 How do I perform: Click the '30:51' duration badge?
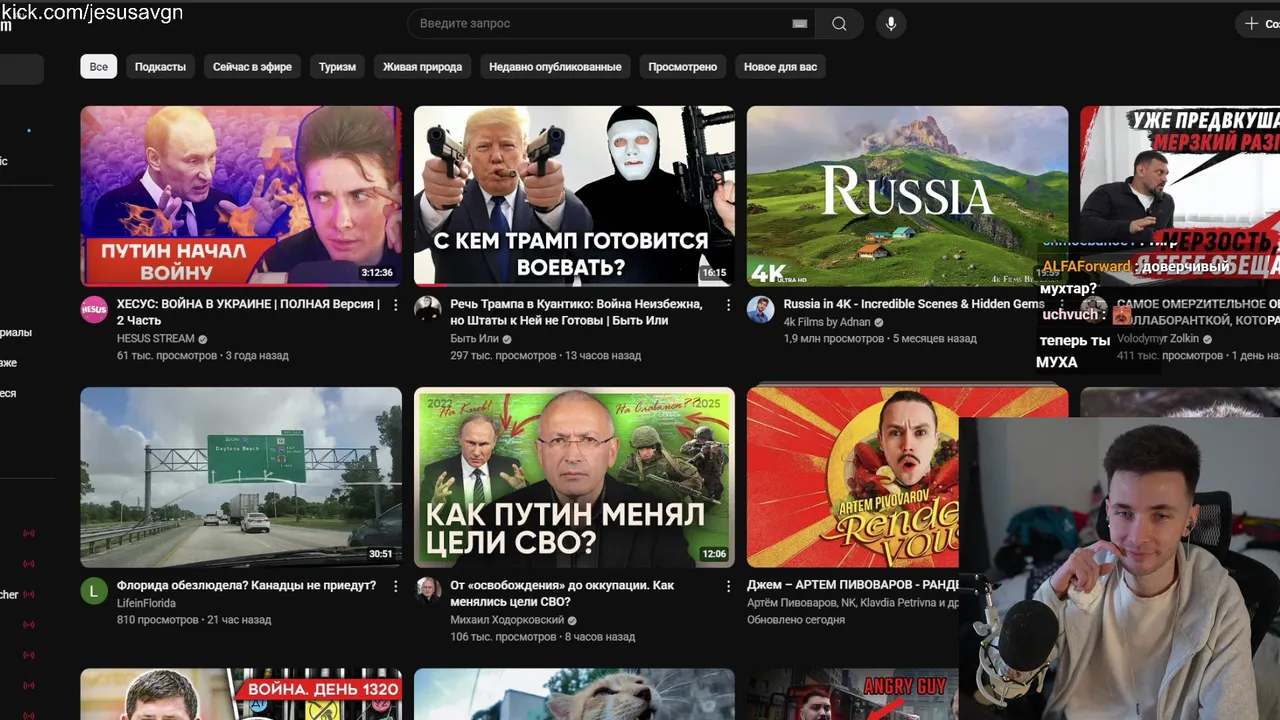click(x=380, y=553)
